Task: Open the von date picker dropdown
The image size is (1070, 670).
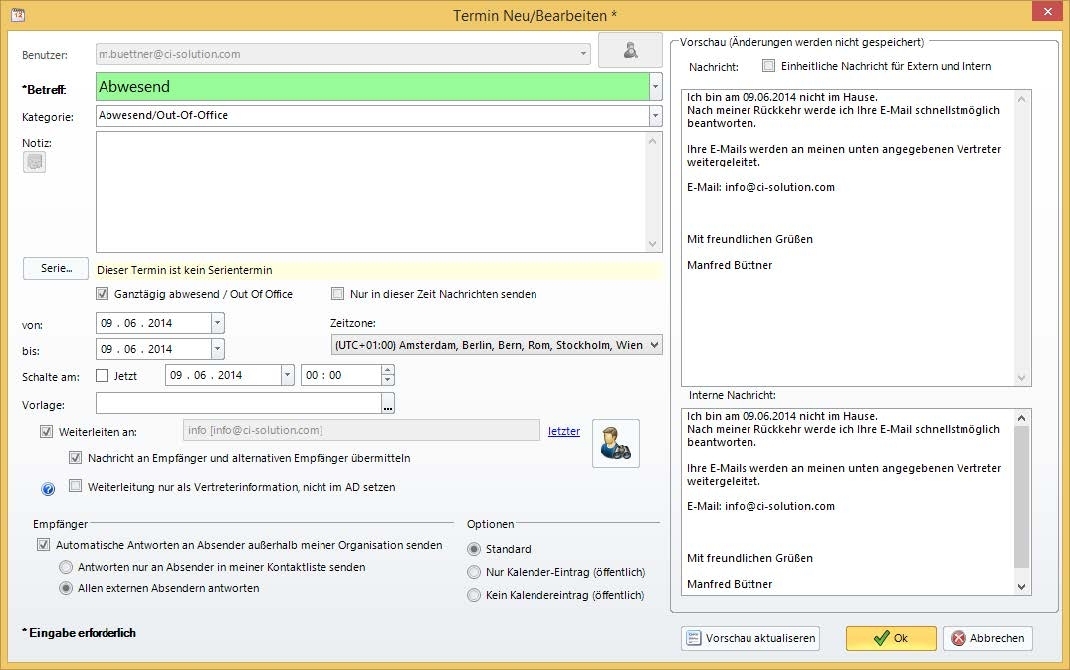Action: [217, 323]
